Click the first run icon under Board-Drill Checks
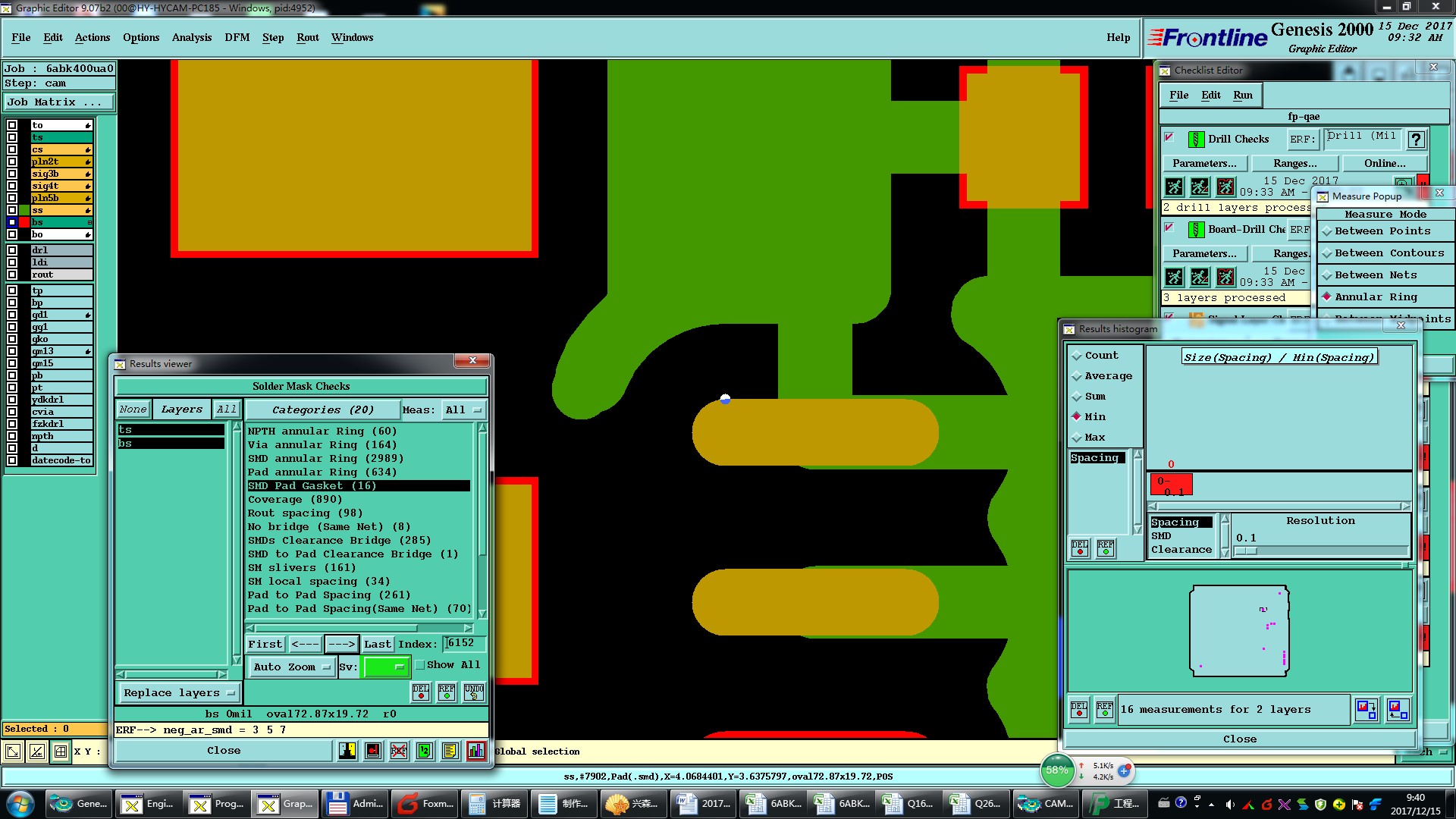Image resolution: width=1456 pixels, height=819 pixels. point(1174,277)
